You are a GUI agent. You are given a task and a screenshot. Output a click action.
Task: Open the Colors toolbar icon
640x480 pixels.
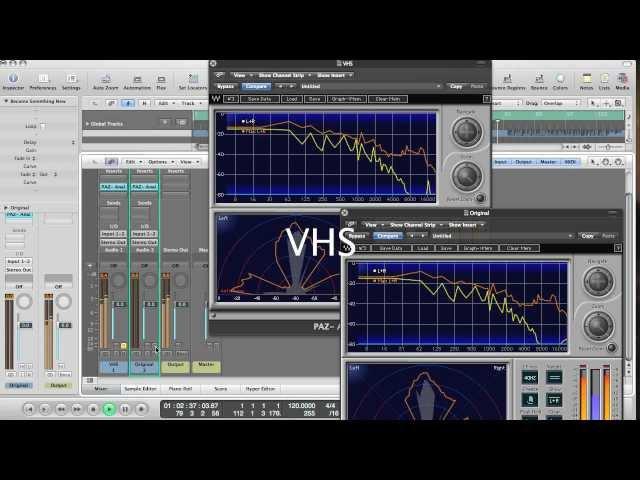click(560, 79)
